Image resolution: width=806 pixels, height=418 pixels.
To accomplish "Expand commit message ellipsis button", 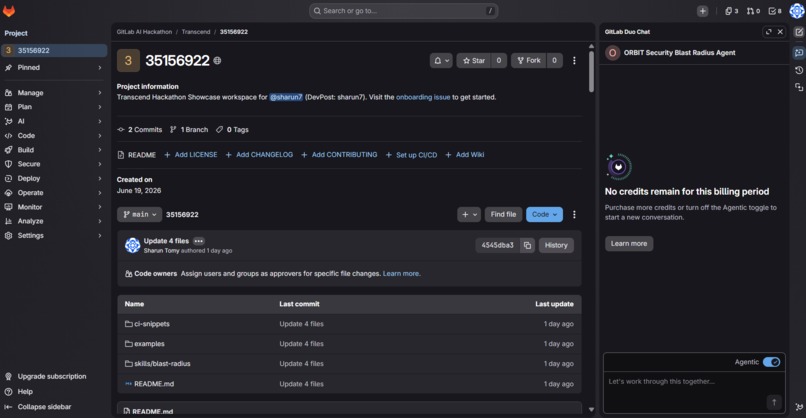I will (198, 241).
